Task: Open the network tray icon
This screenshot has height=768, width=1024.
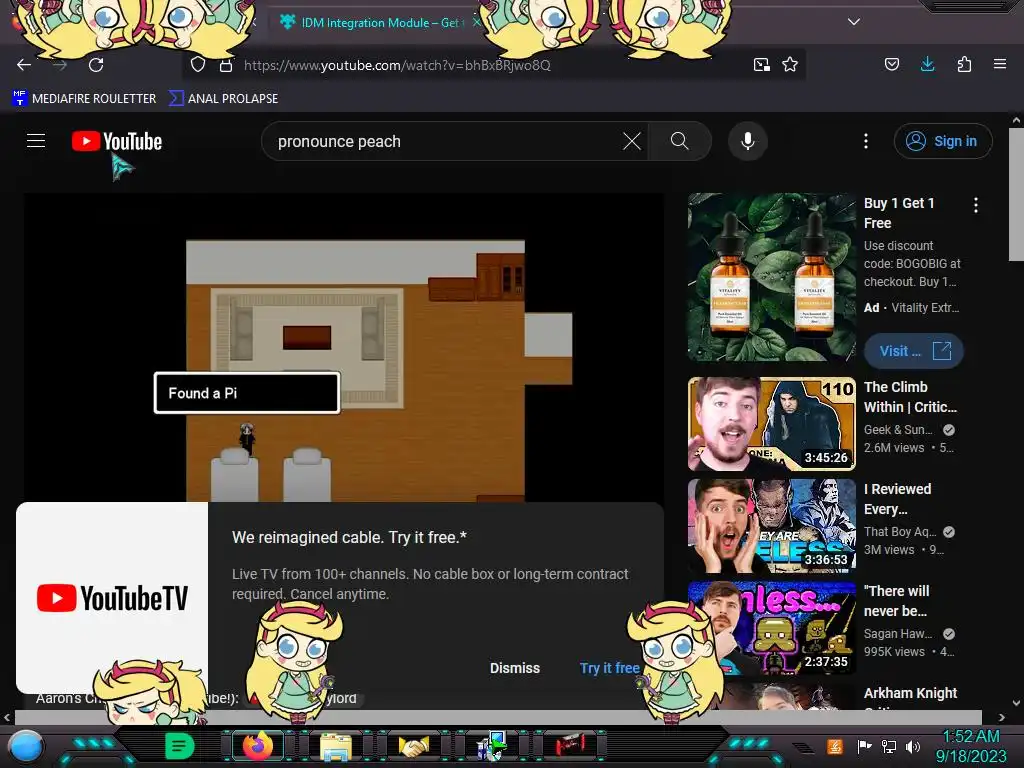Action: [x=889, y=746]
